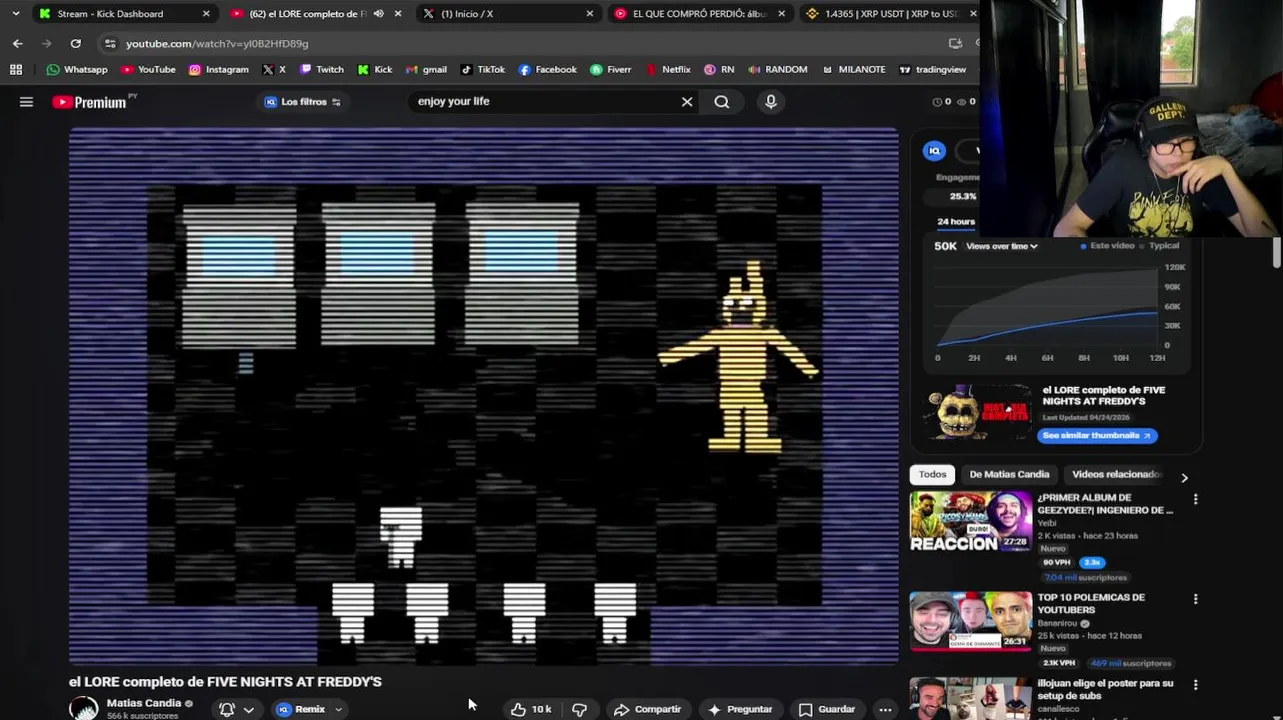Open Views over time dropdown
The width and height of the screenshot is (1283, 720).
(1002, 246)
